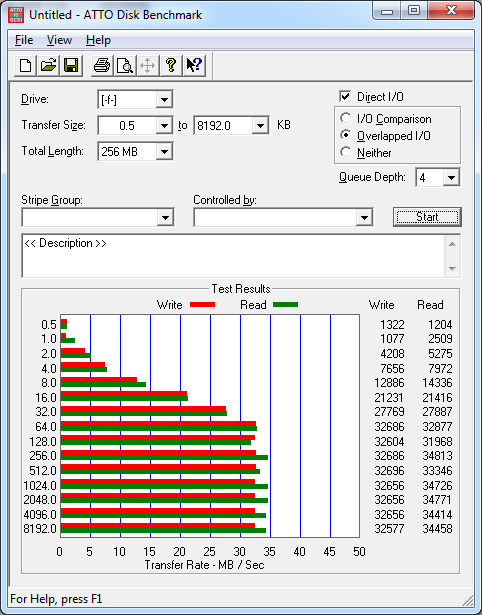This screenshot has width=482, height=615.
Task: Click the ATTO application icon in title bar
Action: pyautogui.click(x=16, y=15)
